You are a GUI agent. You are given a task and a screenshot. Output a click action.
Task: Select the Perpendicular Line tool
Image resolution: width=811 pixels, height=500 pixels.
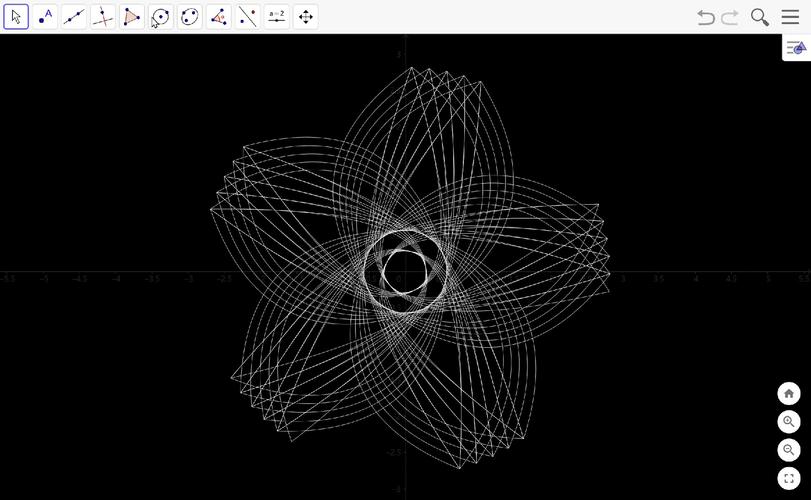103,17
